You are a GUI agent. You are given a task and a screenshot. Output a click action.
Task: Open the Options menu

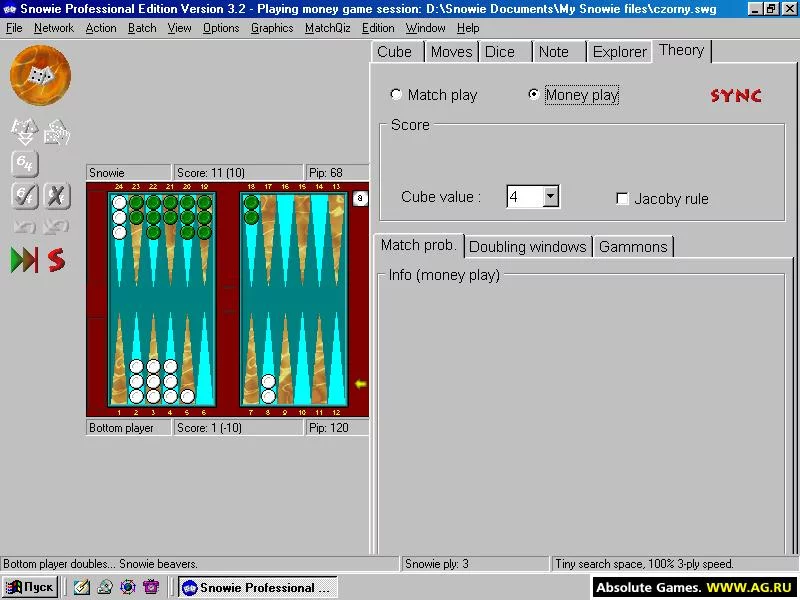221,28
